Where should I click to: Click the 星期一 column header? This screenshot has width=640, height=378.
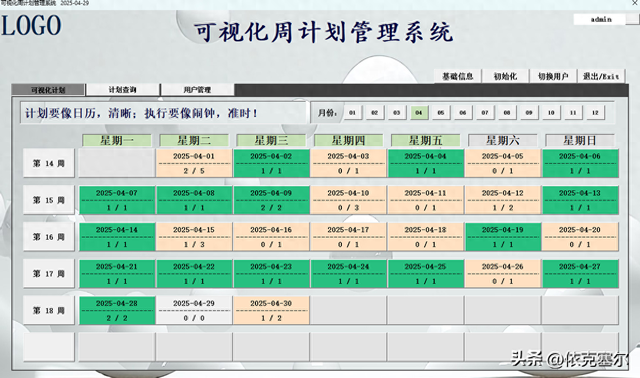[117, 140]
